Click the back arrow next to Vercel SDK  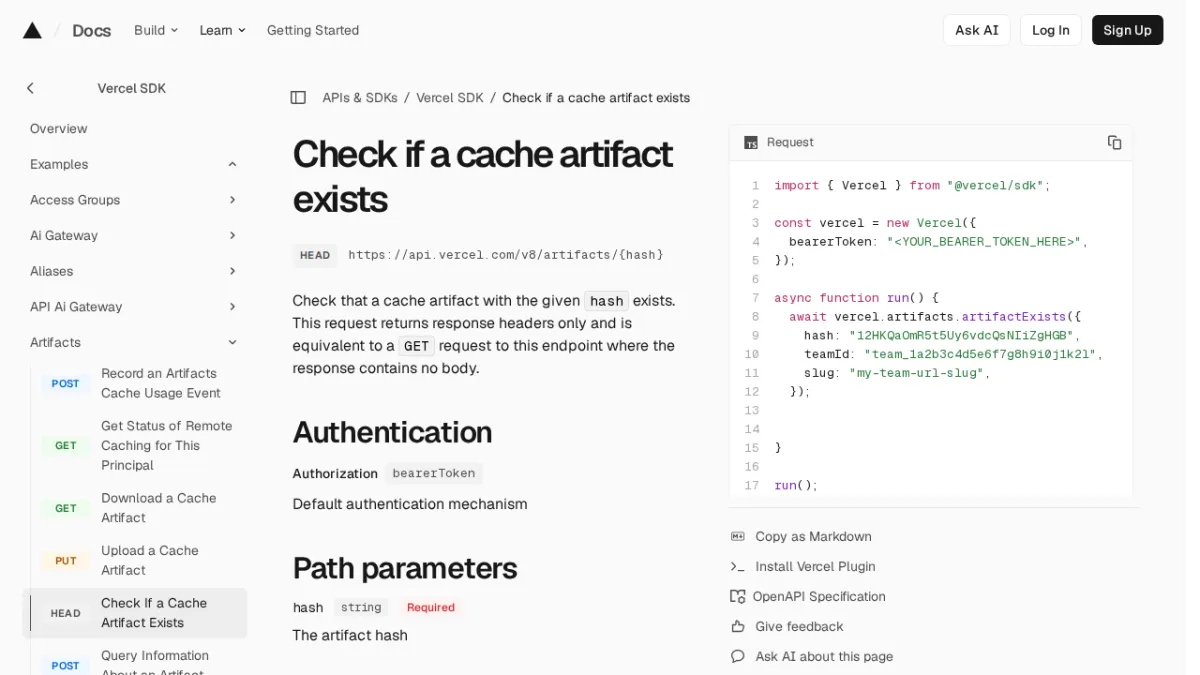pyautogui.click(x=30, y=88)
